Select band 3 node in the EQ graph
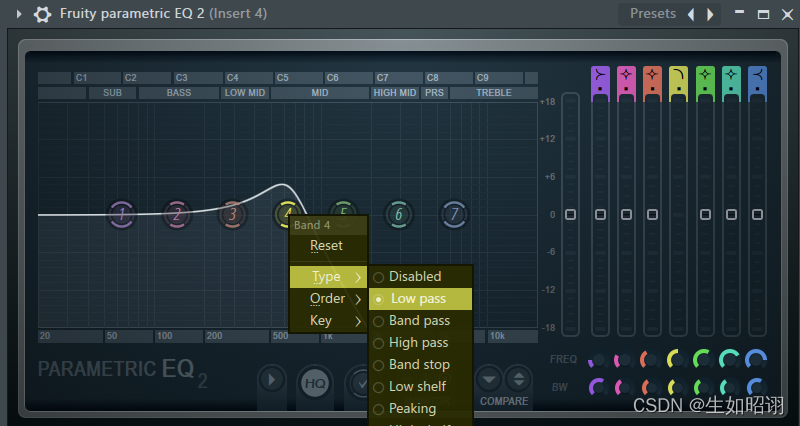 coord(232,214)
